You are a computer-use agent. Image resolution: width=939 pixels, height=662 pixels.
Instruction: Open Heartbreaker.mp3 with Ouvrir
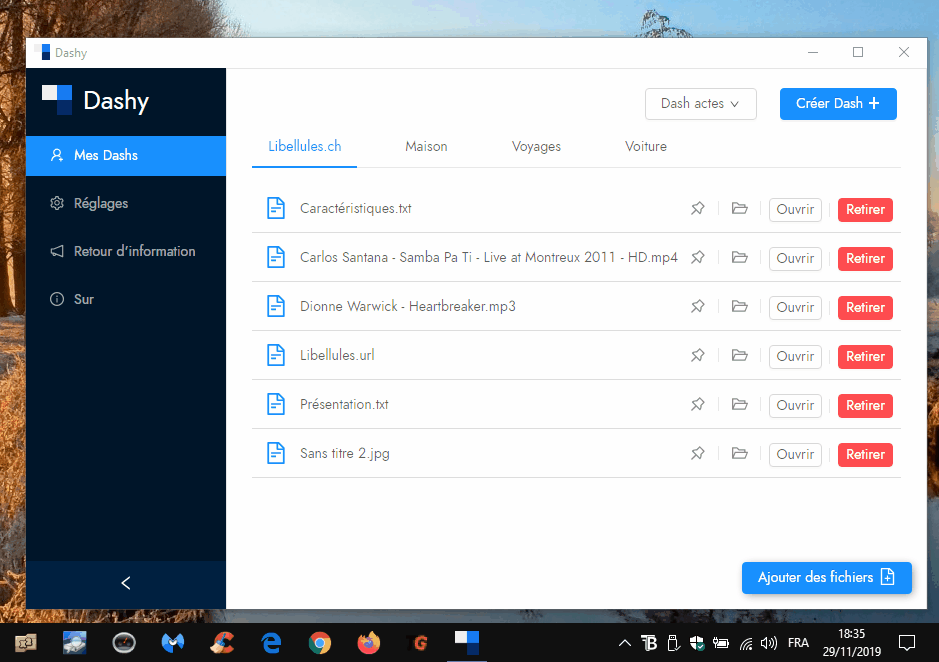click(795, 308)
